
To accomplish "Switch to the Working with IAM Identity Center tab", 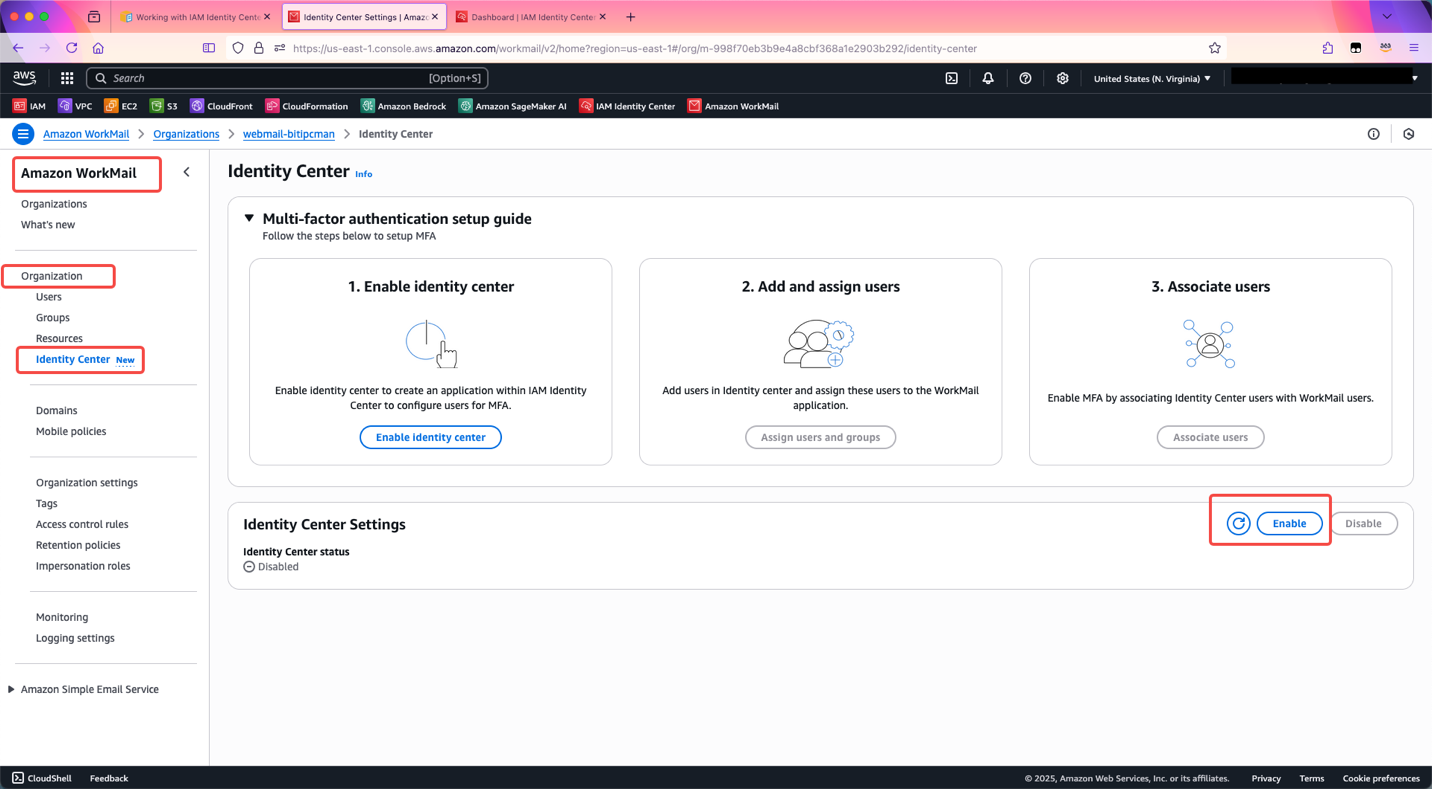I will pos(196,17).
